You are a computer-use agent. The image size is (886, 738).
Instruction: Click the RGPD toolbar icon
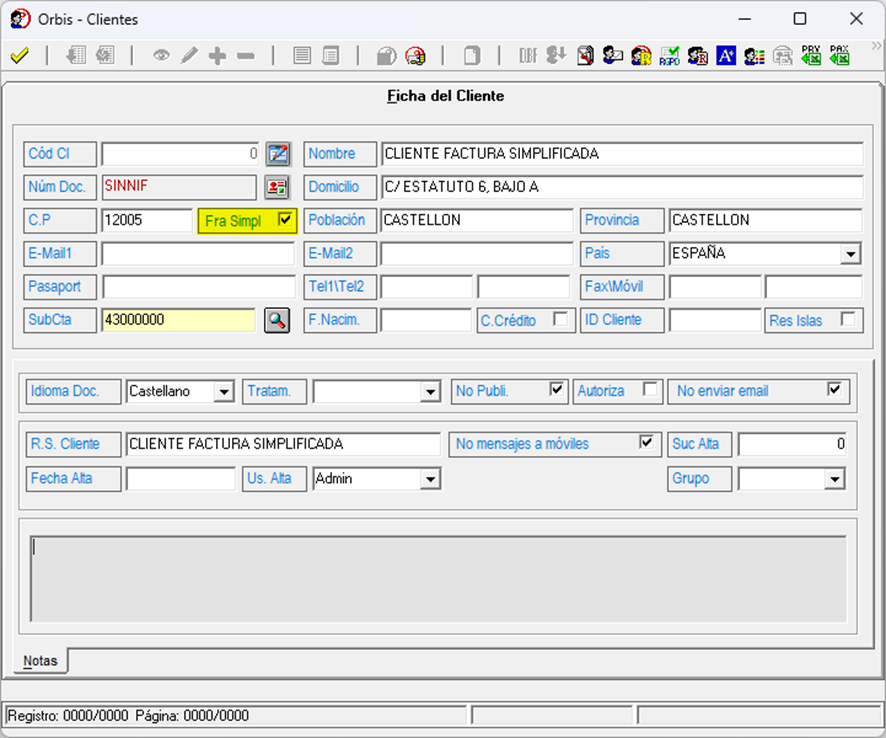(669, 56)
